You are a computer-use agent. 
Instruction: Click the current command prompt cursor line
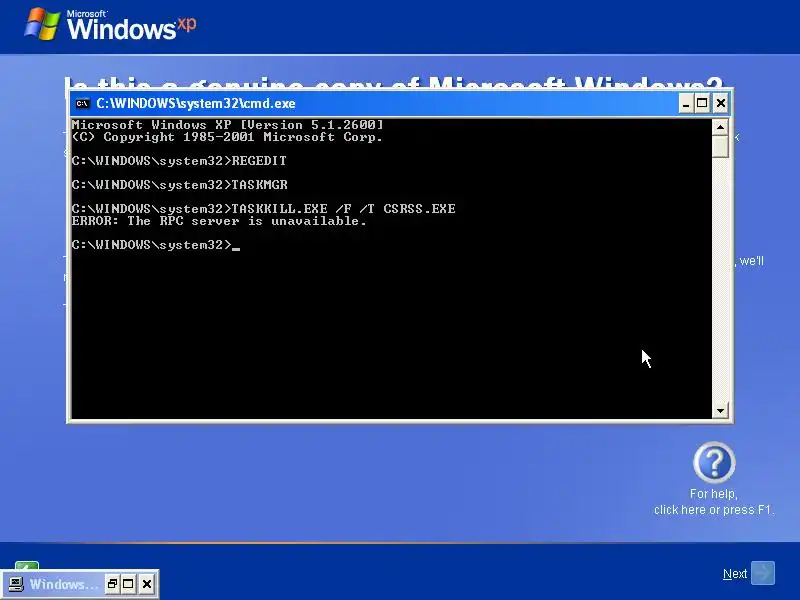click(x=156, y=245)
